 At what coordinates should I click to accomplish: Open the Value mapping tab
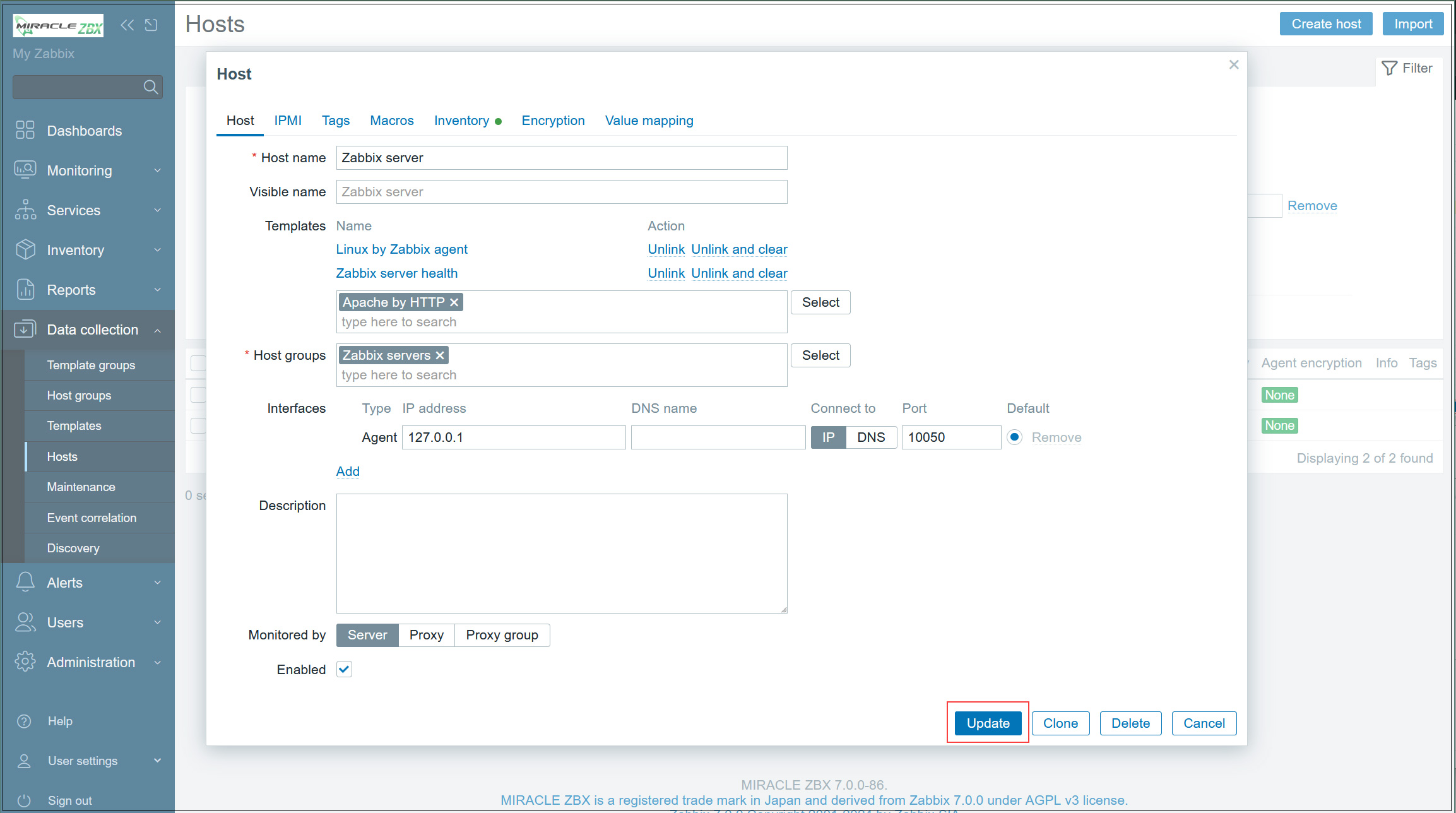click(x=649, y=121)
